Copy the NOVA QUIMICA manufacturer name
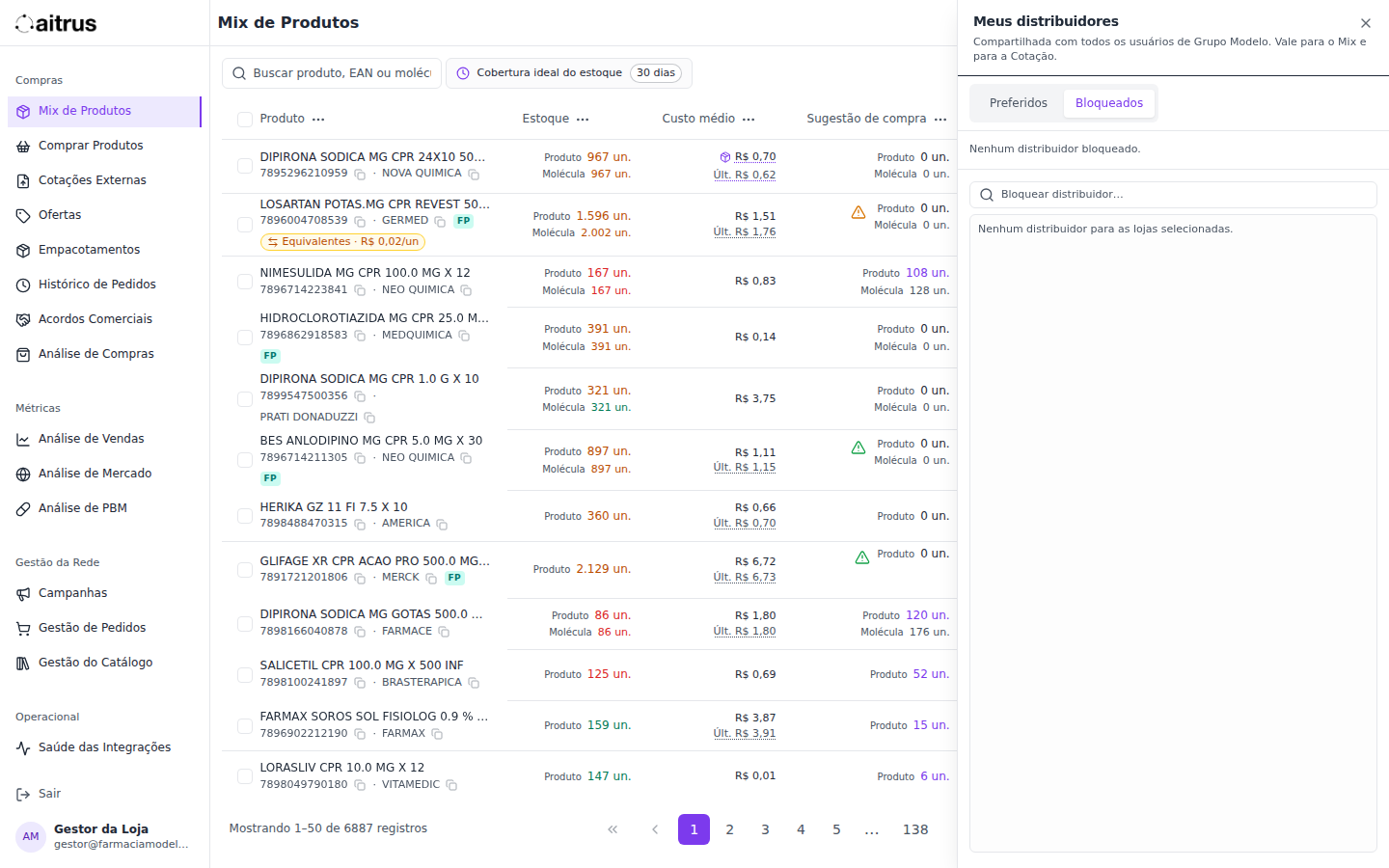Screen dimensions: 1389x868 click(x=474, y=175)
